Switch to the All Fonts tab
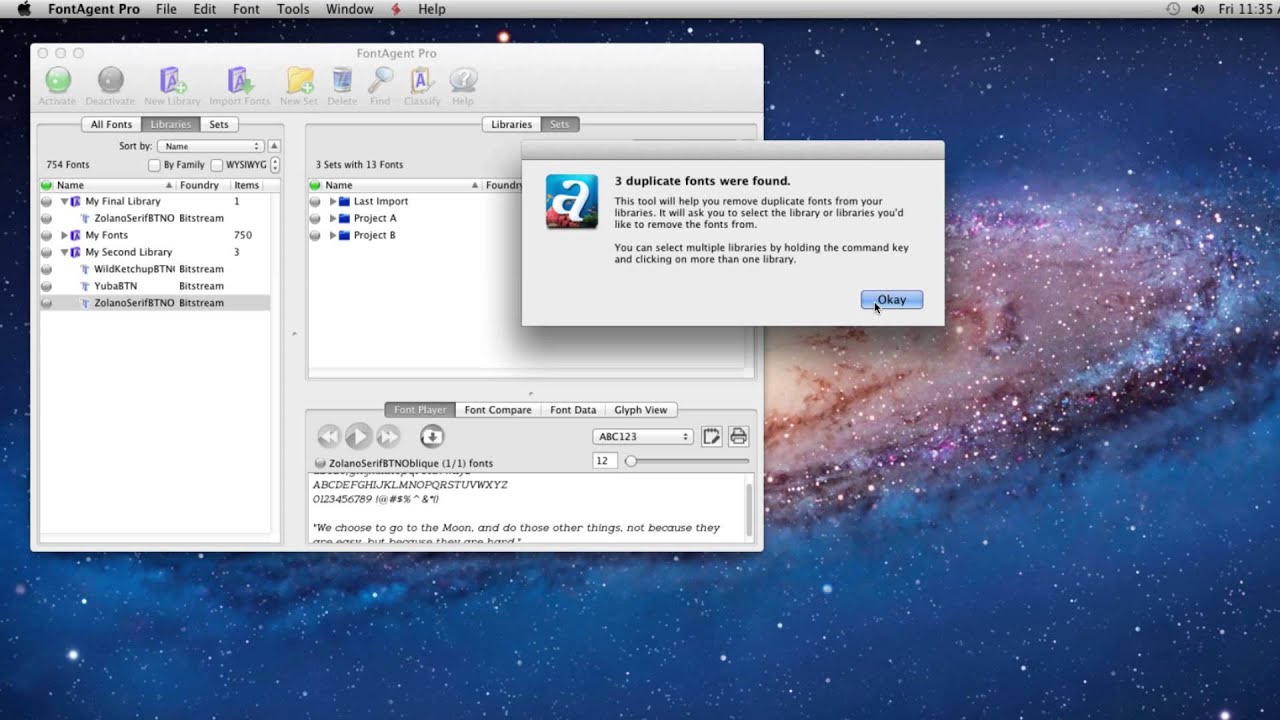Viewport: 1280px width, 720px height. click(111, 125)
